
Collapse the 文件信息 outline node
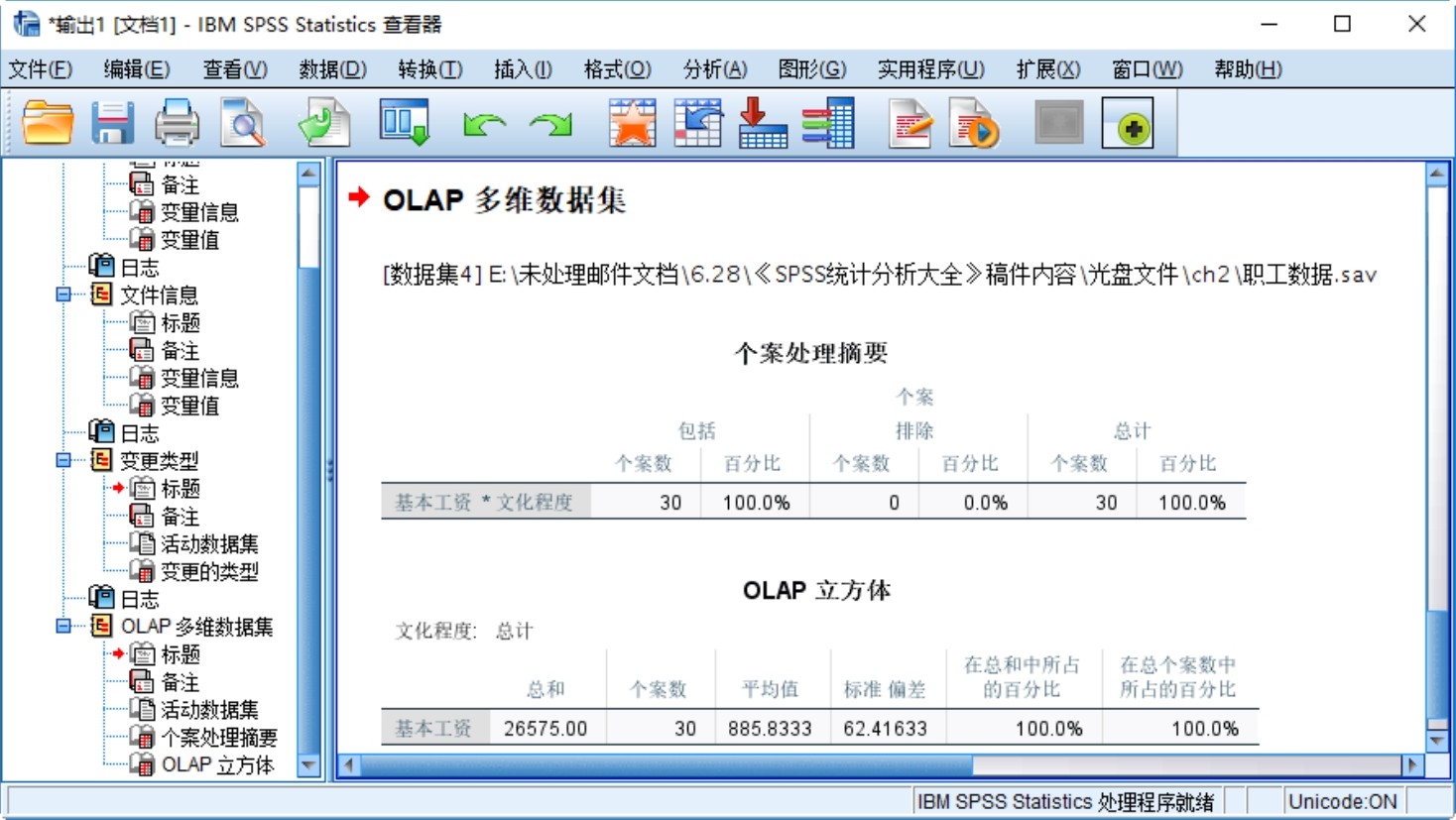pos(63,294)
